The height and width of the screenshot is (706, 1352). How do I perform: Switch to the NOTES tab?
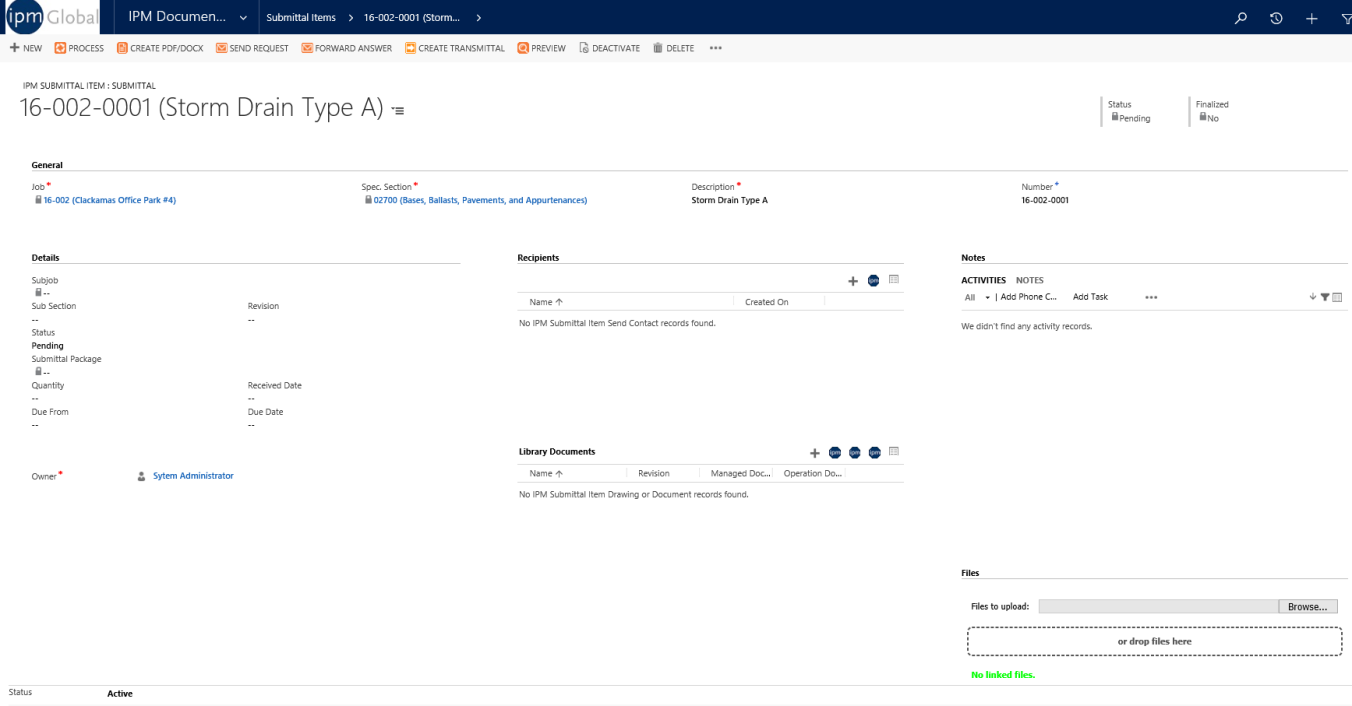pos(1030,281)
